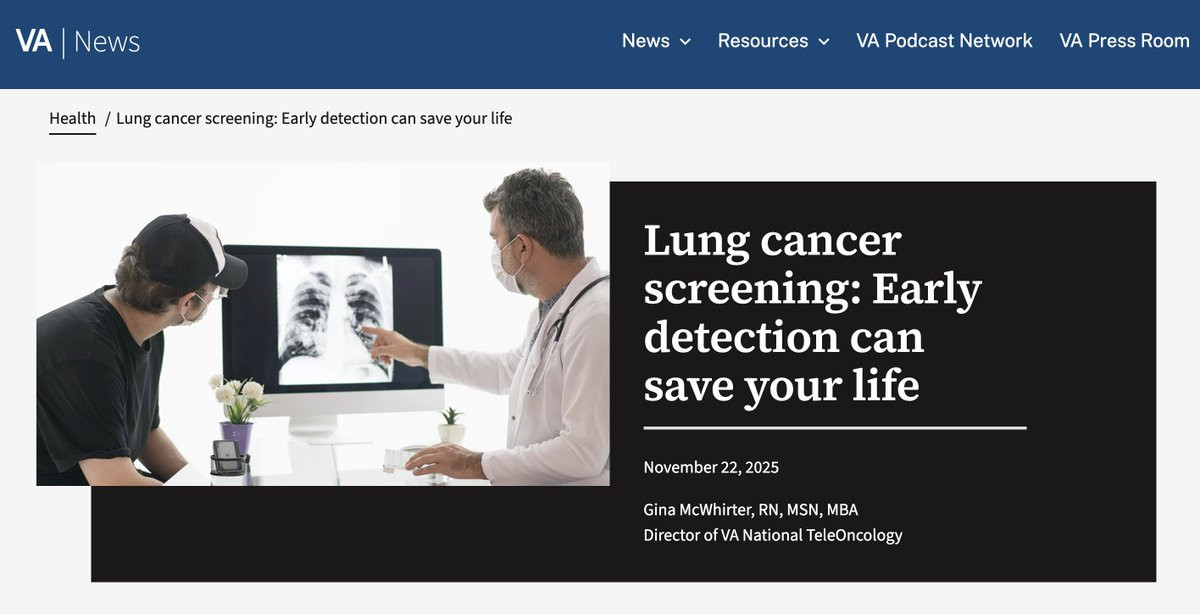The height and width of the screenshot is (614, 1200).
Task: Click the VA logo in header
Action: [x=33, y=41]
